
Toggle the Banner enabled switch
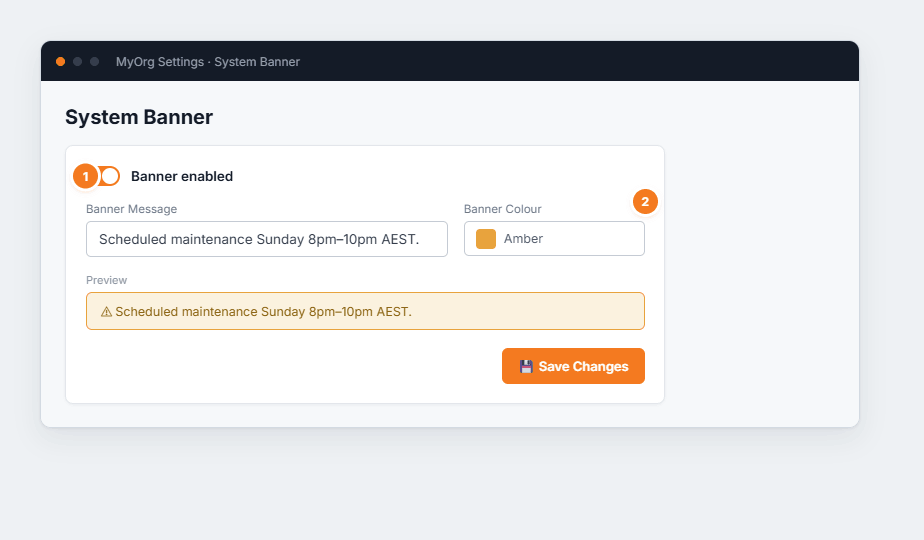pyautogui.click(x=104, y=176)
